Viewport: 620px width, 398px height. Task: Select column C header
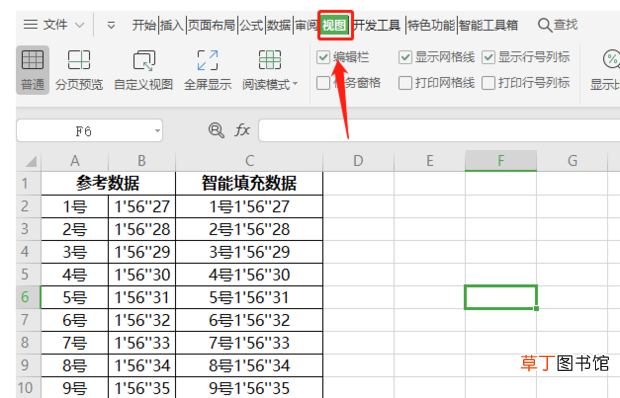point(249,161)
